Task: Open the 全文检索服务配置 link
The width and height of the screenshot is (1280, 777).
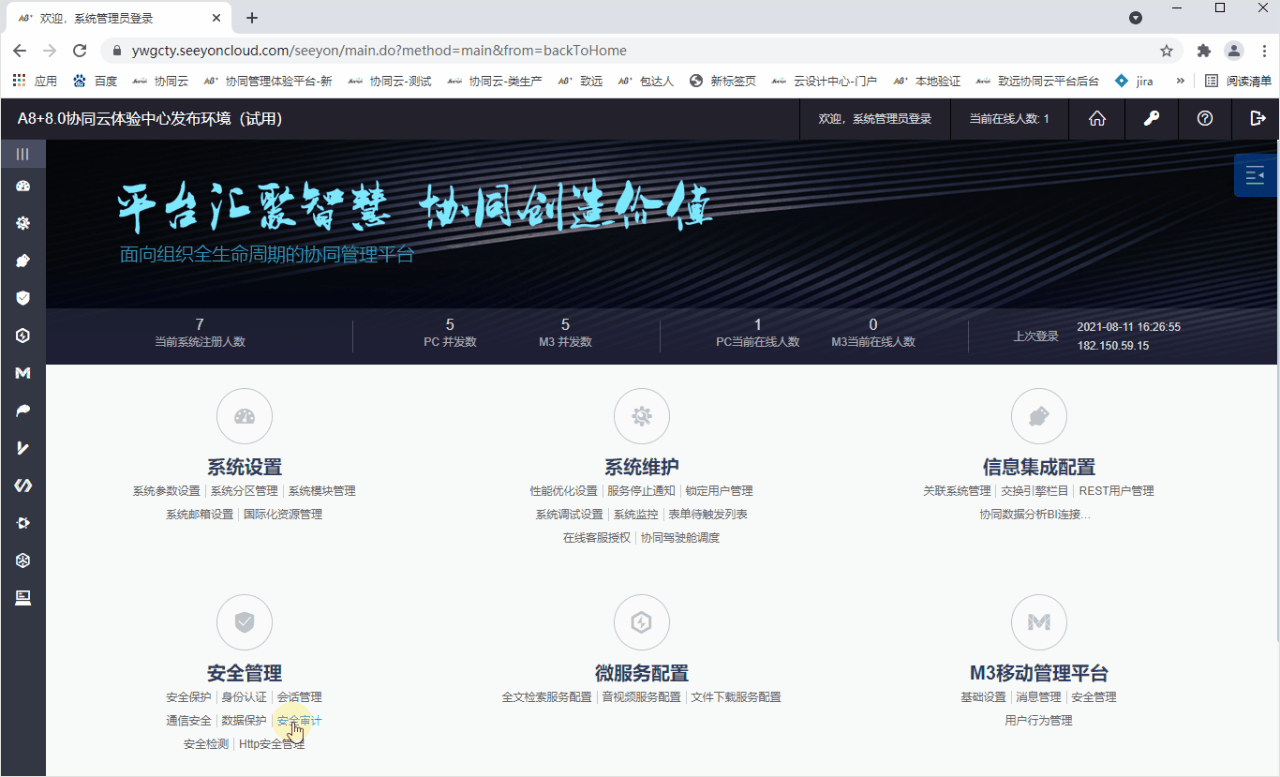Action: click(x=547, y=697)
